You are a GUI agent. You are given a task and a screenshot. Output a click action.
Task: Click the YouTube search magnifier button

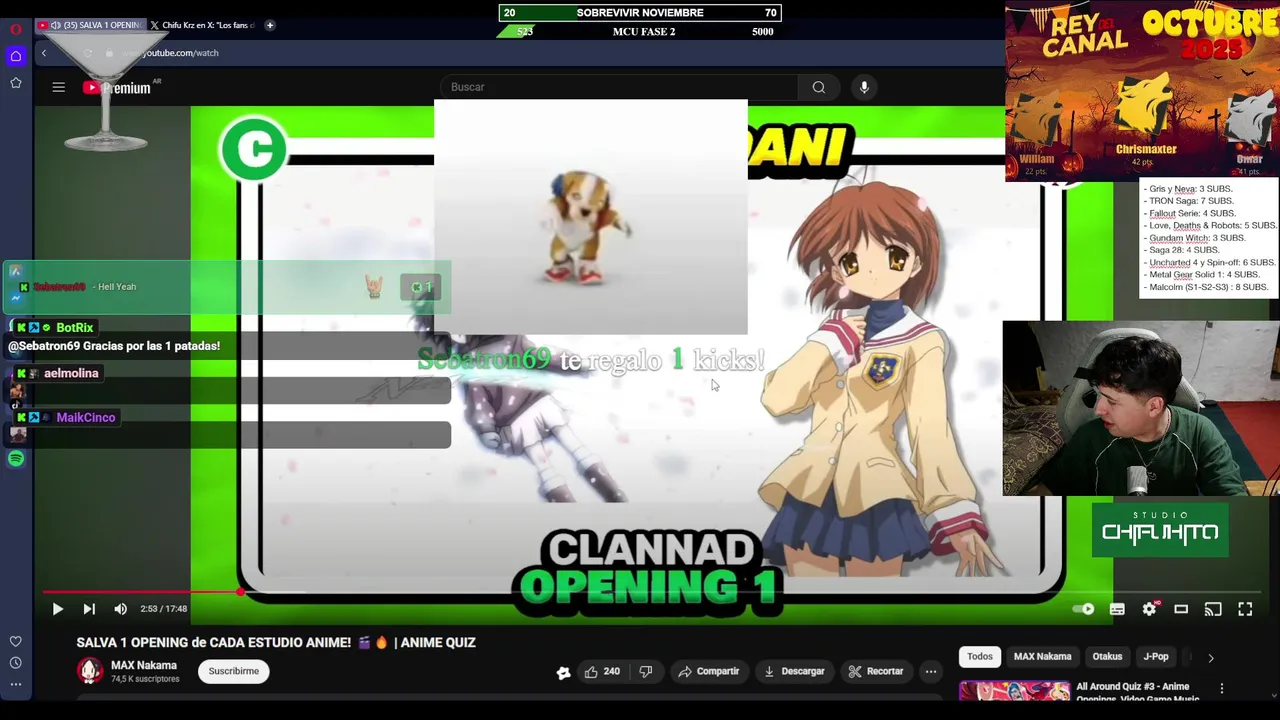point(819,87)
